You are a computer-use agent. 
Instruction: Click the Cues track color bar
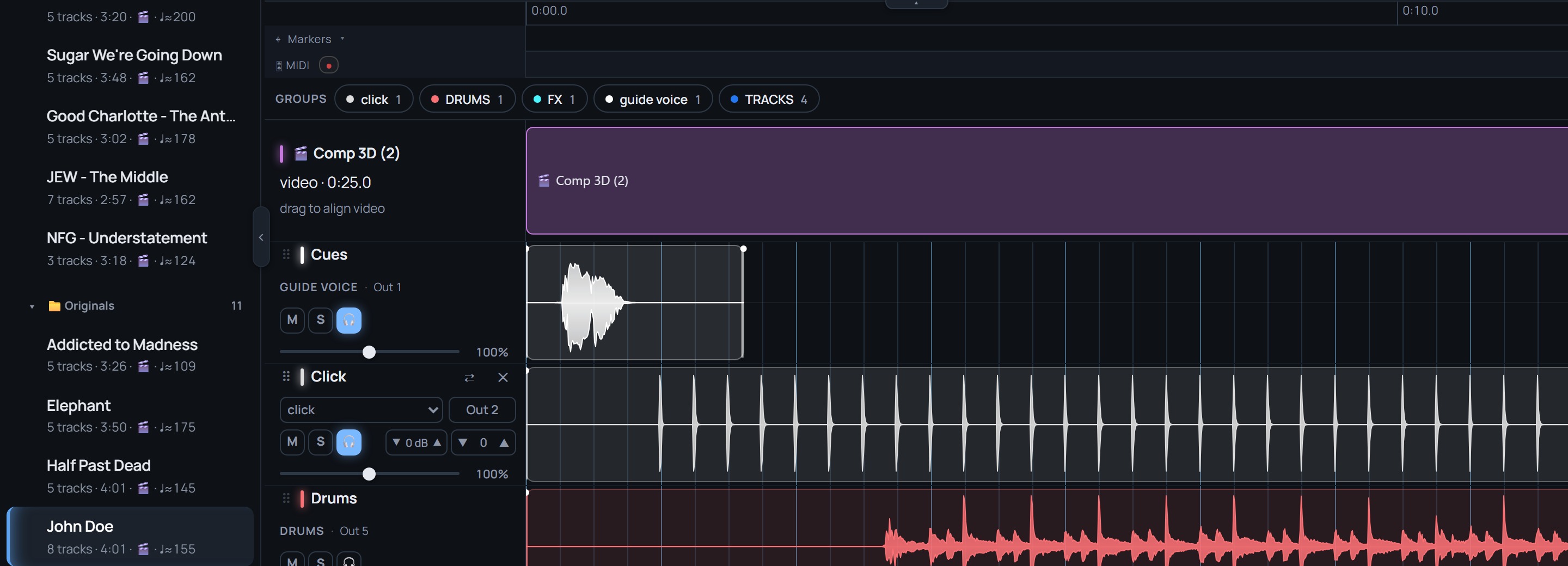(x=302, y=254)
